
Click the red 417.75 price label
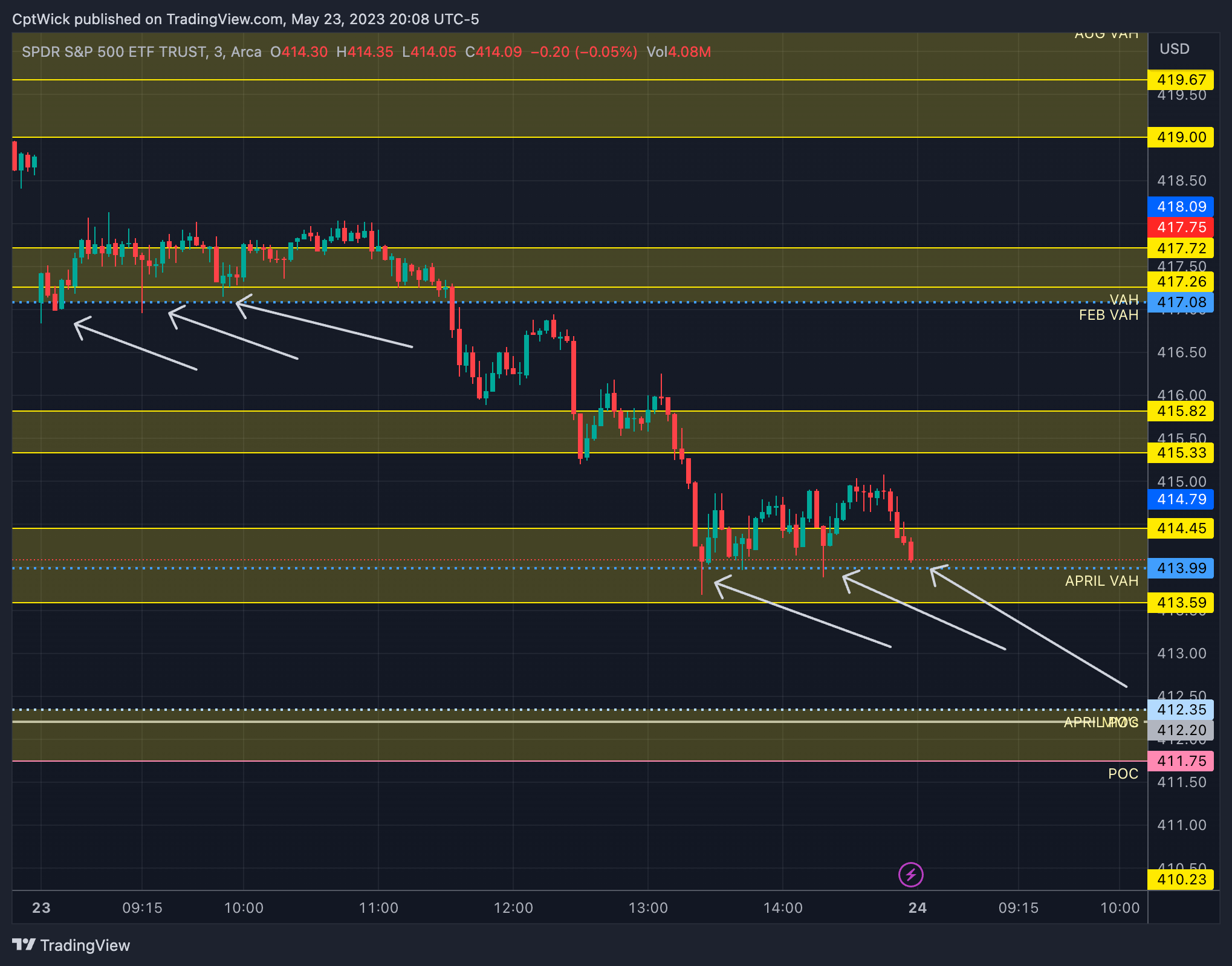[x=1181, y=227]
